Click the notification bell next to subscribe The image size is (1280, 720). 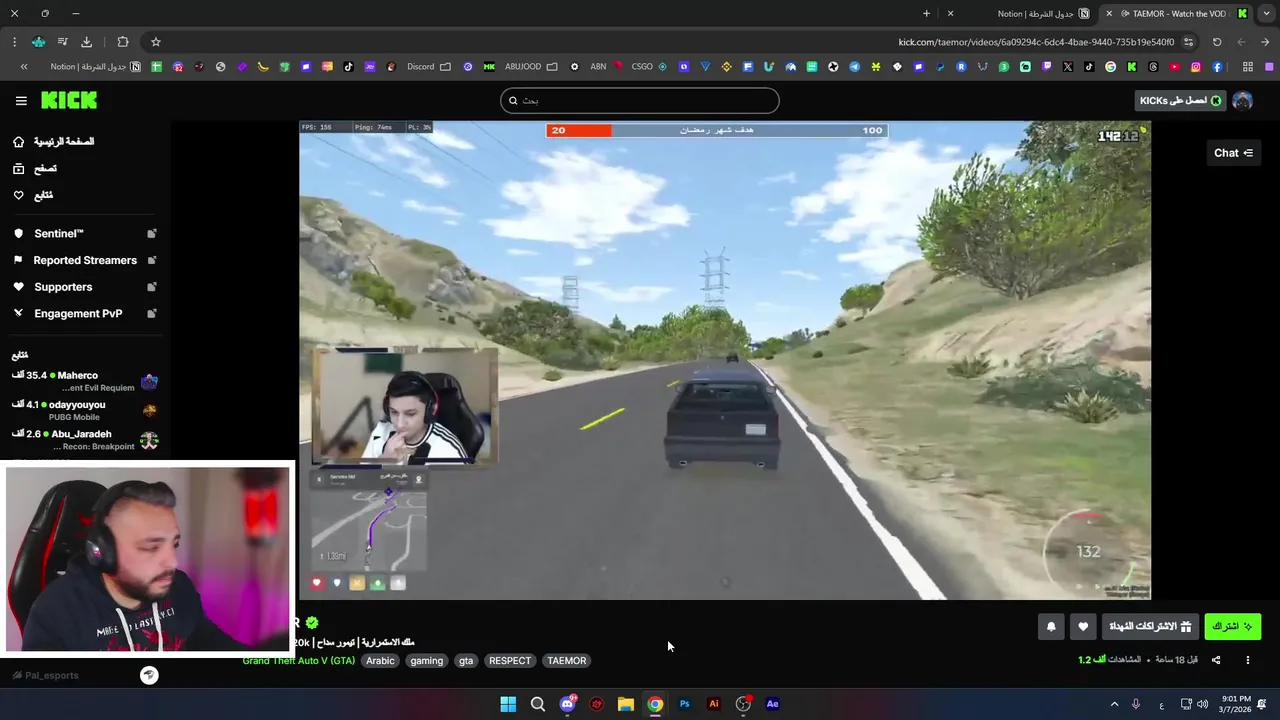[x=1051, y=627]
